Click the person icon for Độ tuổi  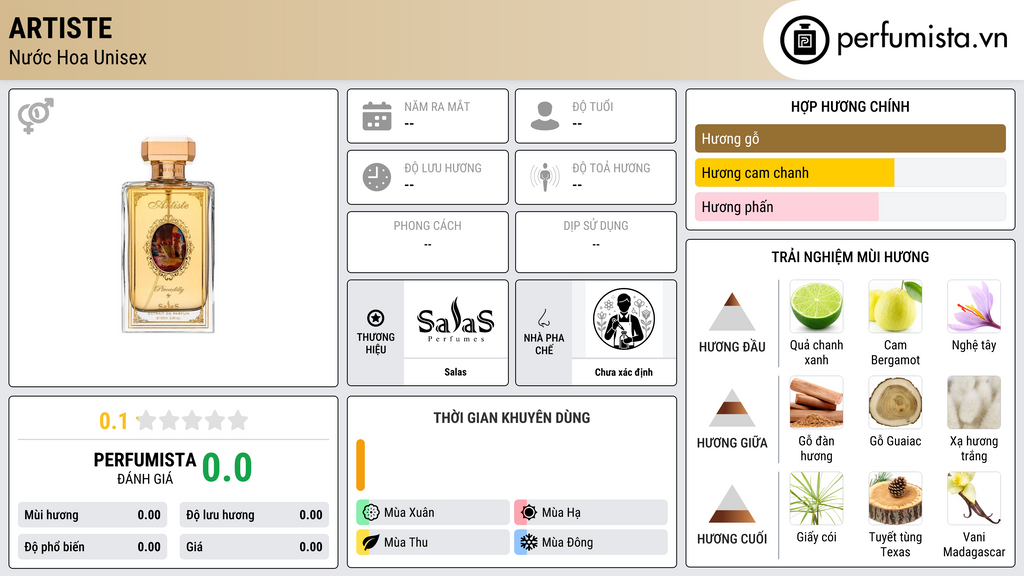tap(545, 116)
